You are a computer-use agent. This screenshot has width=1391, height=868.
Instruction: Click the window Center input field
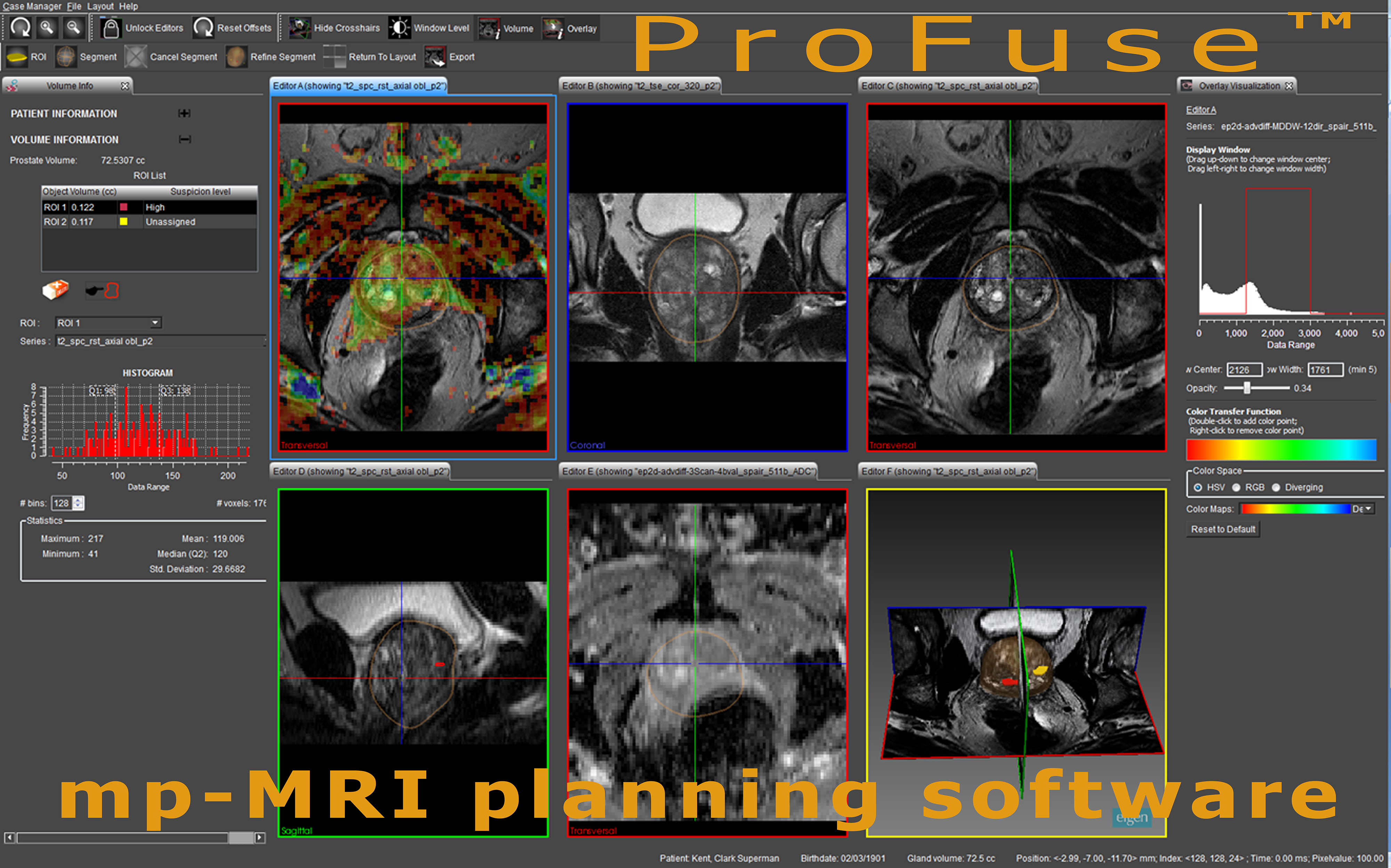click(x=1244, y=370)
